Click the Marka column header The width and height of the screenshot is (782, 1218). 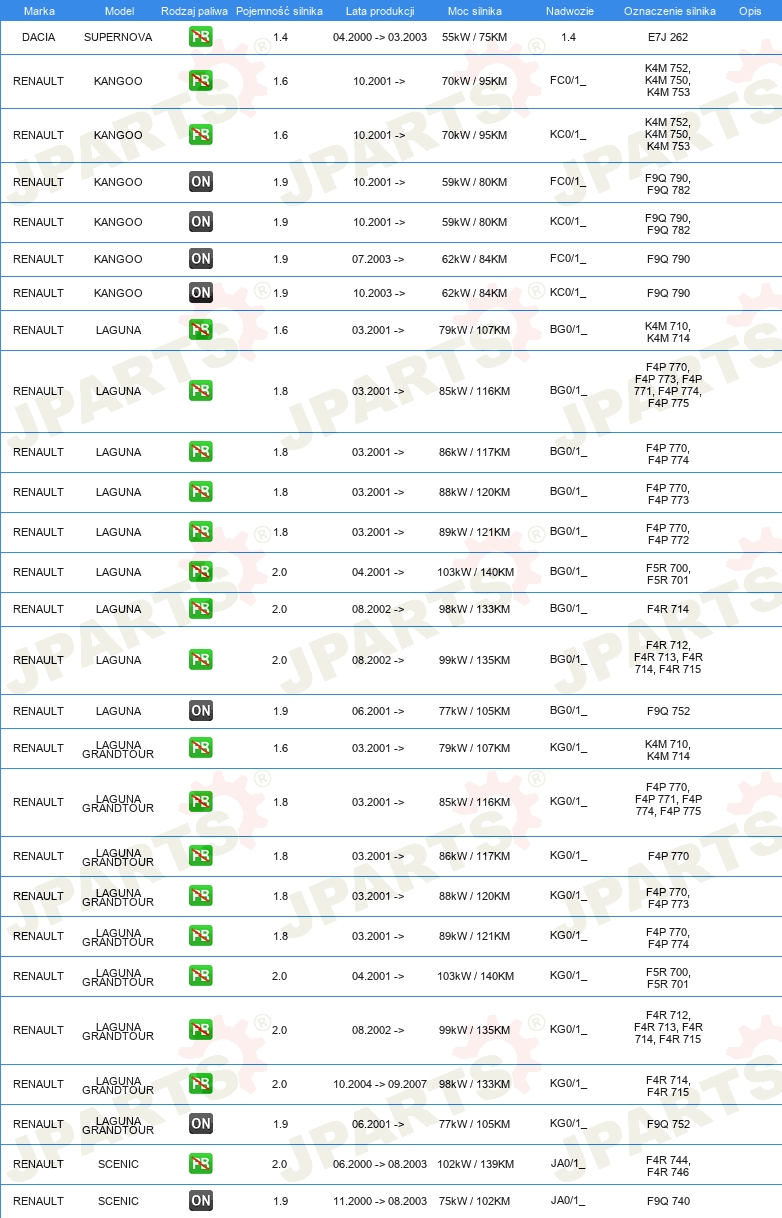39,10
